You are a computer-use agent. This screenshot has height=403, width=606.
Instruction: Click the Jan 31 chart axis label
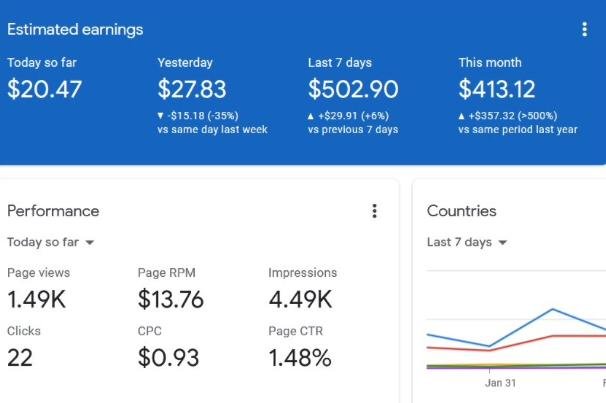pyautogui.click(x=500, y=383)
